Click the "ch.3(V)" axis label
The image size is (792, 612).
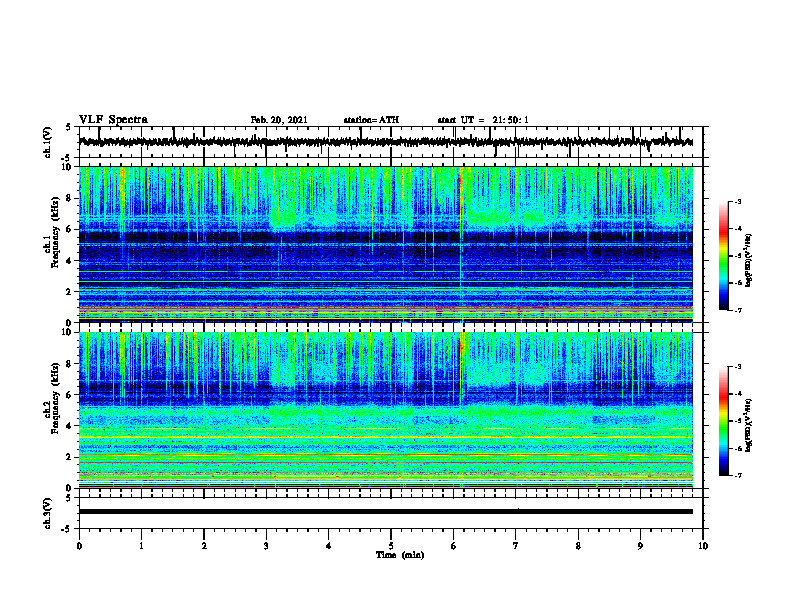coord(48,513)
